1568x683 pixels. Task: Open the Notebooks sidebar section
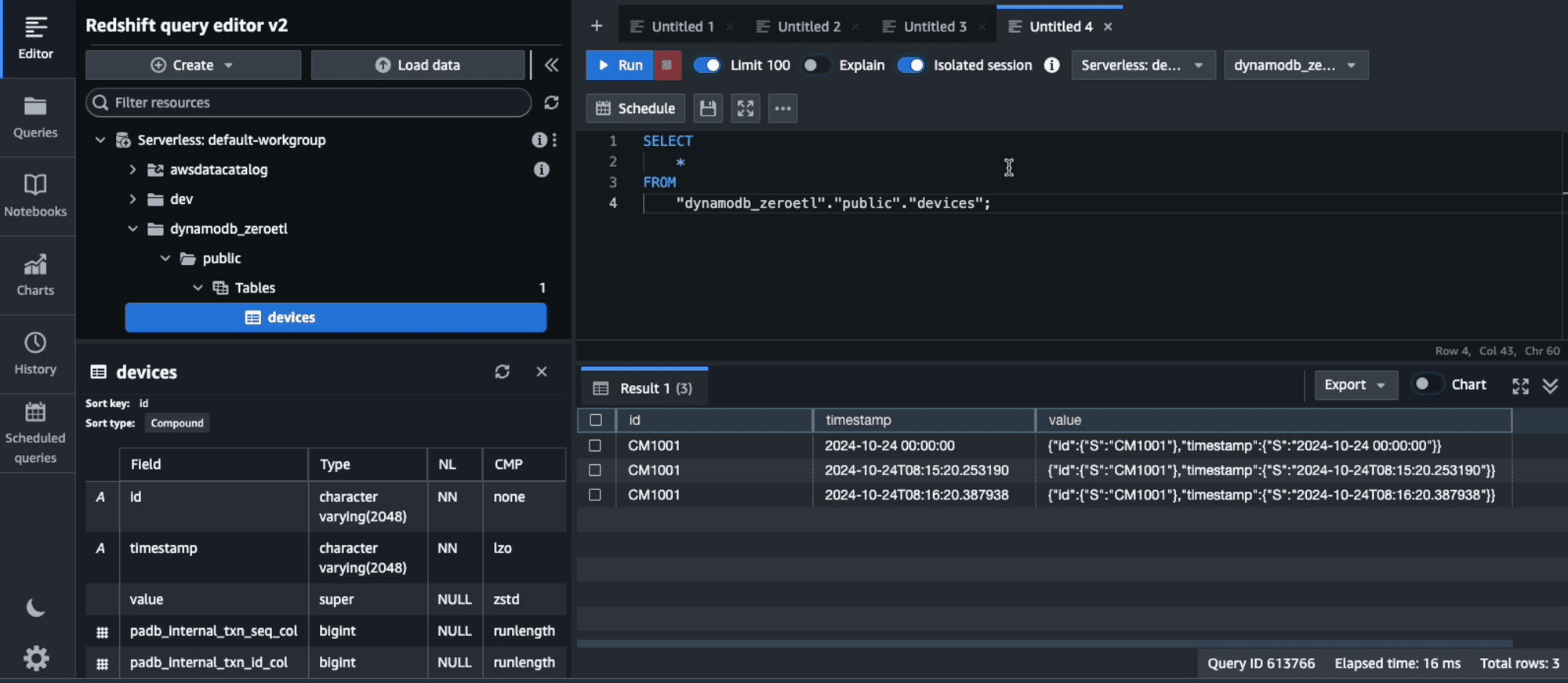coord(35,196)
